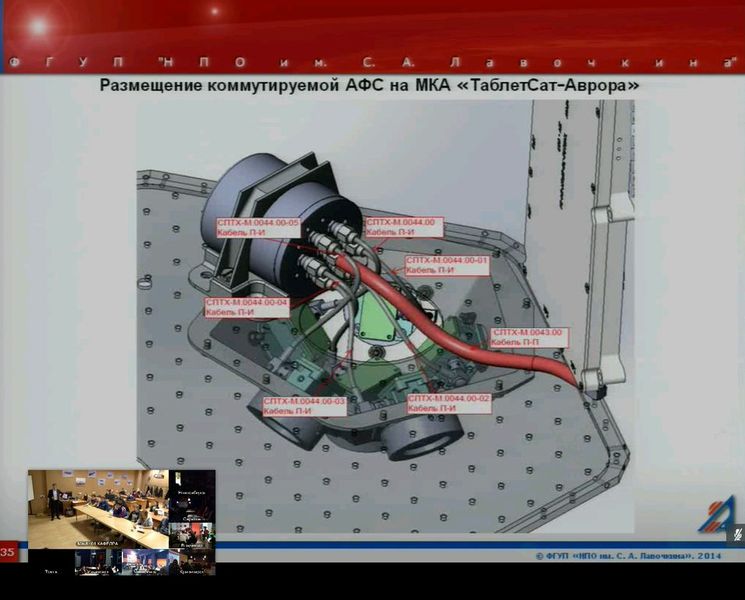The image size is (745, 600).
Task: Click the ФГУП НПО им. Лавочкина header text
Action: [372, 61]
